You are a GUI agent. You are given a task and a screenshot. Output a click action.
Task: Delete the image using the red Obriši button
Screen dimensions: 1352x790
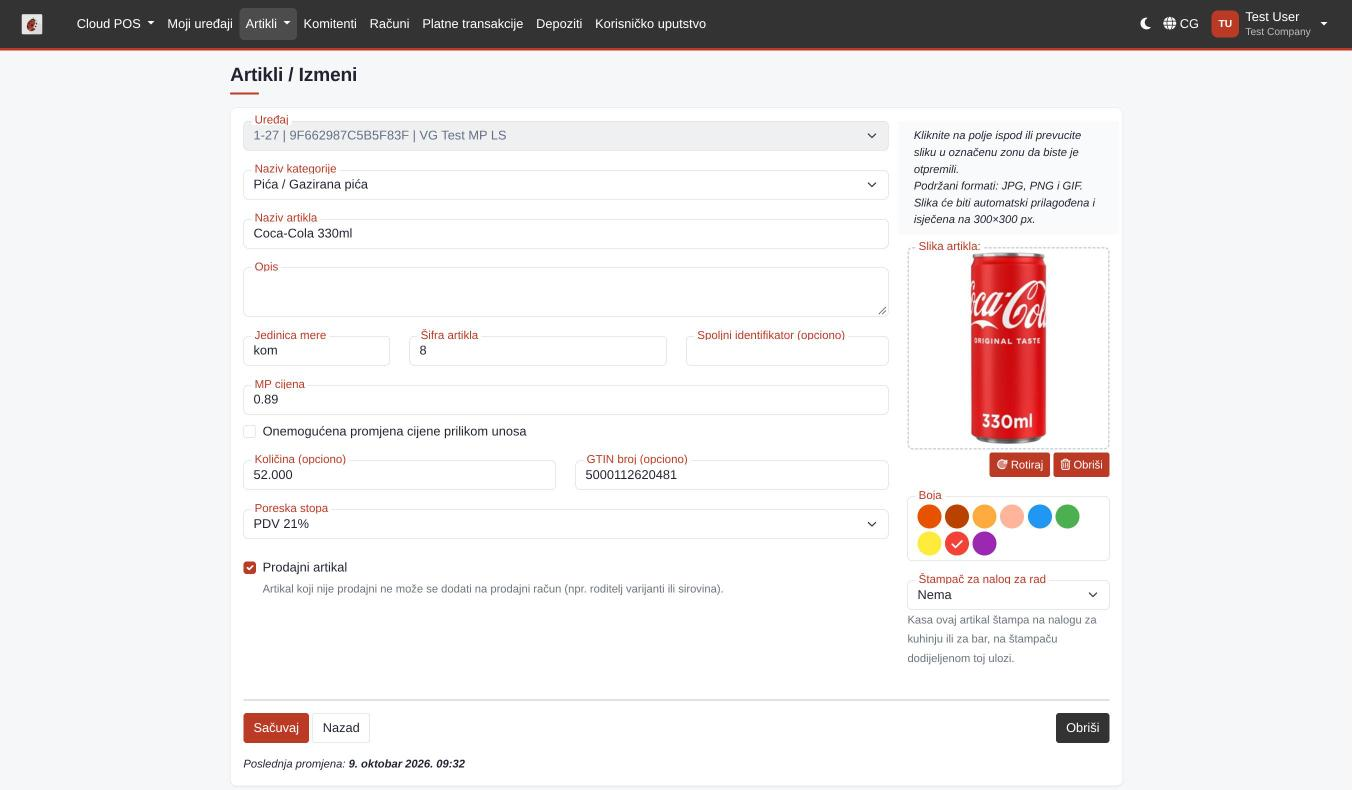pos(1081,465)
